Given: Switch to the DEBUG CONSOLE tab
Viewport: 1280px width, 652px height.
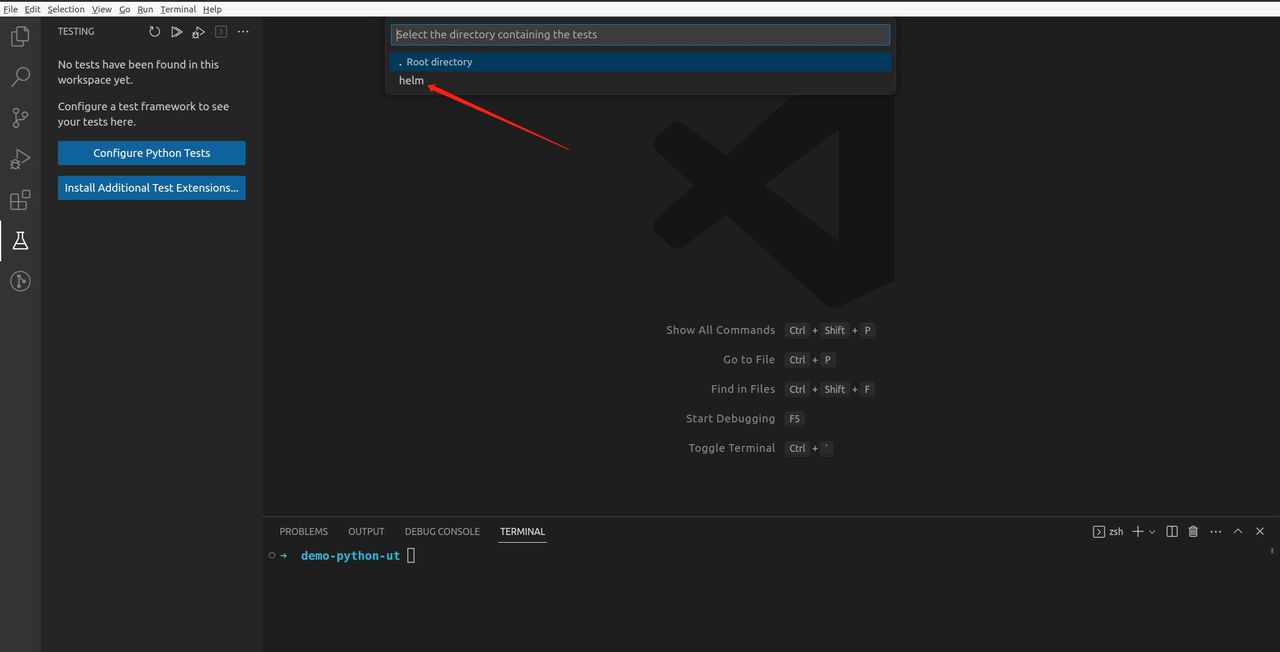Looking at the screenshot, I should [442, 531].
